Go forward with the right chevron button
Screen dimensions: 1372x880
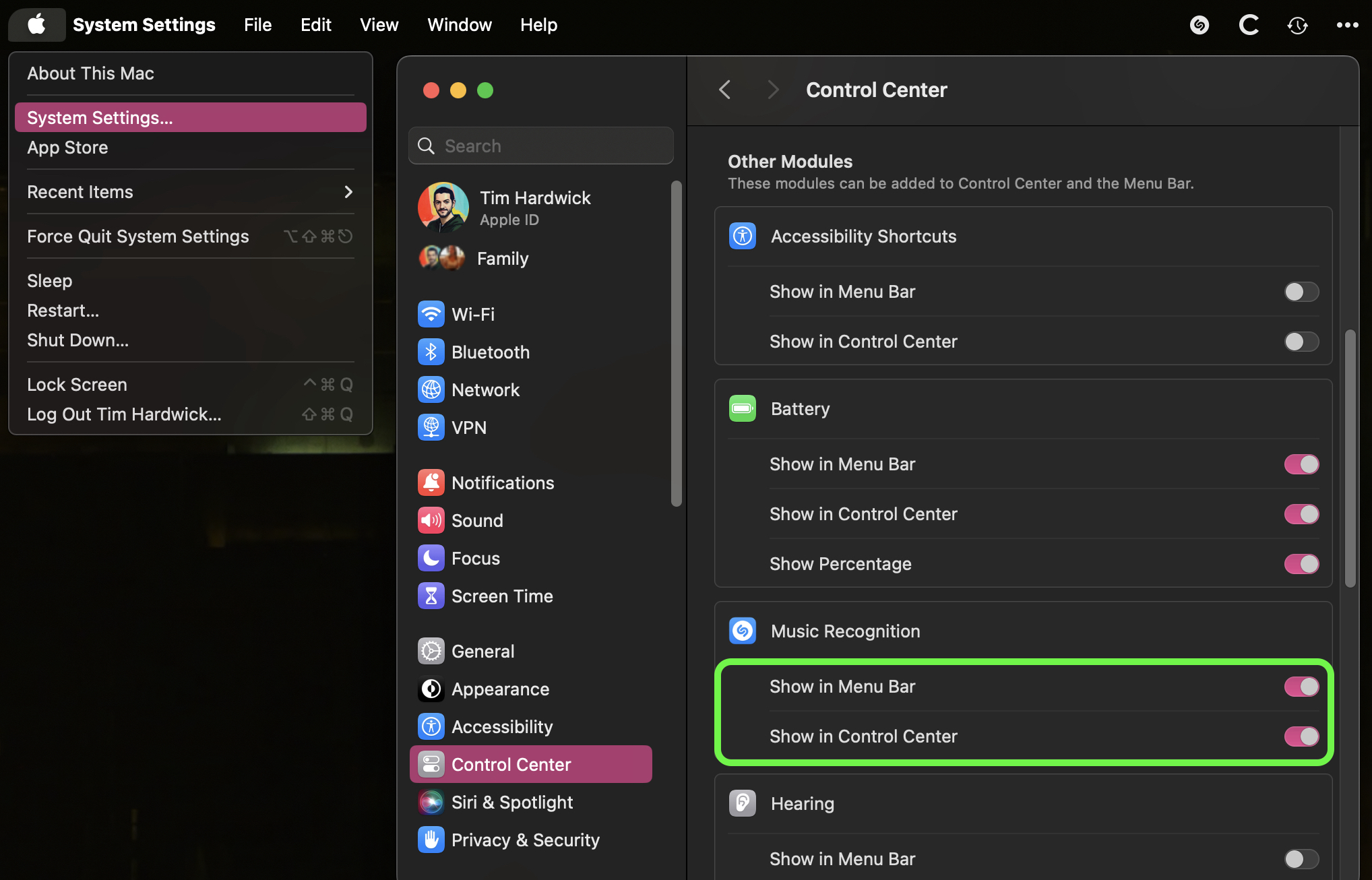click(773, 90)
